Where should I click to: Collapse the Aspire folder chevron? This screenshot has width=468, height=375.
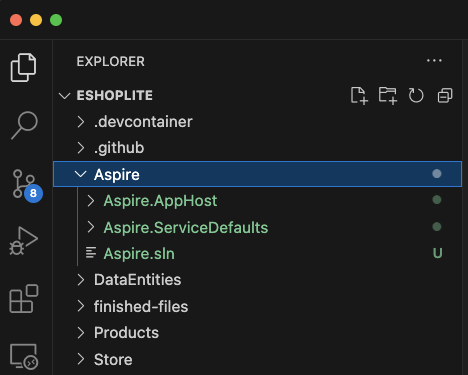coord(80,174)
